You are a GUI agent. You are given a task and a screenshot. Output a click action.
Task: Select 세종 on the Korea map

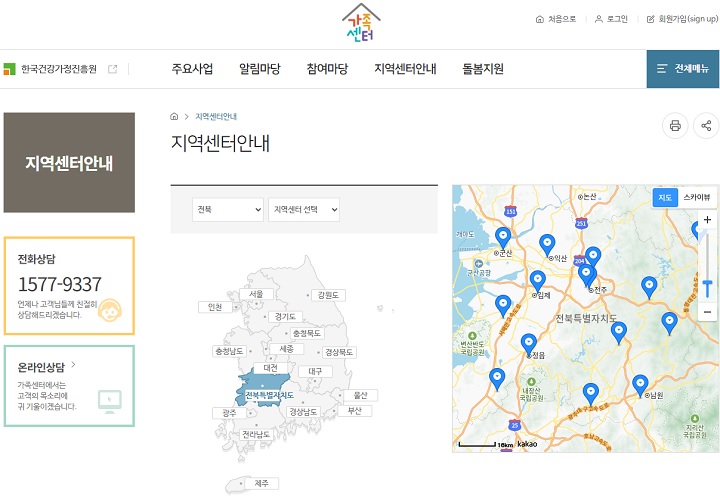coord(287,349)
